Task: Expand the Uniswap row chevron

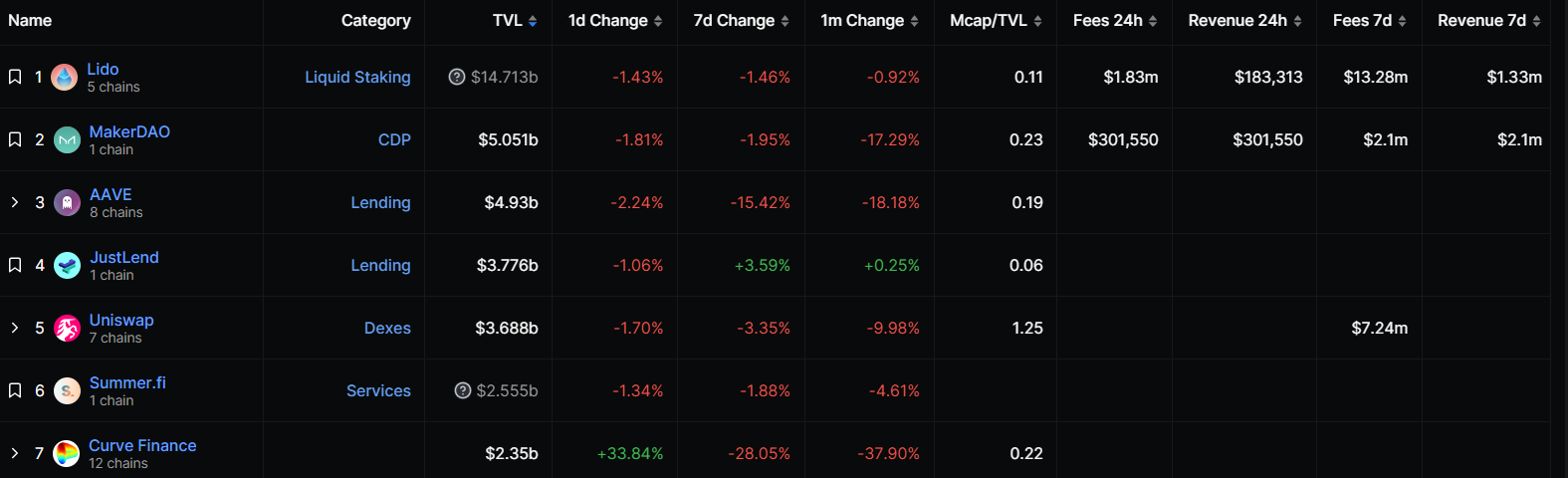Action: pos(15,328)
